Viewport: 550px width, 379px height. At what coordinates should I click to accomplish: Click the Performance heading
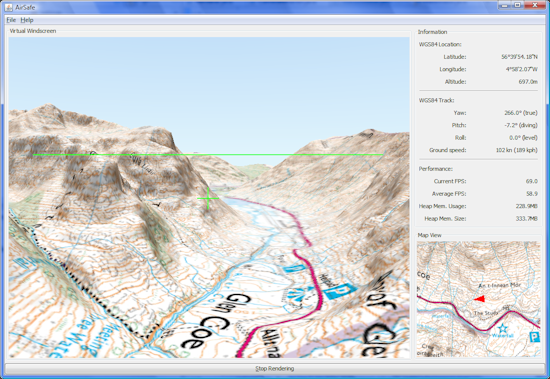click(436, 169)
